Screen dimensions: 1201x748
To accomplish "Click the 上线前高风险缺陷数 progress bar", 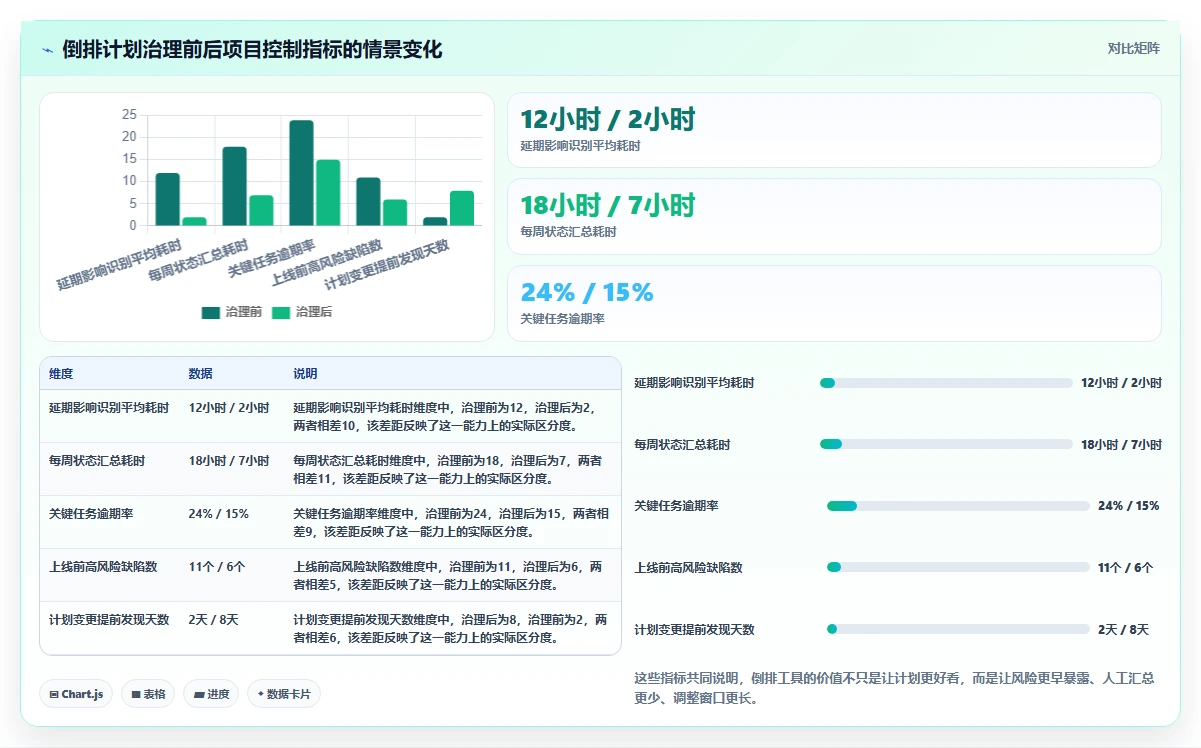I will tap(958, 567).
